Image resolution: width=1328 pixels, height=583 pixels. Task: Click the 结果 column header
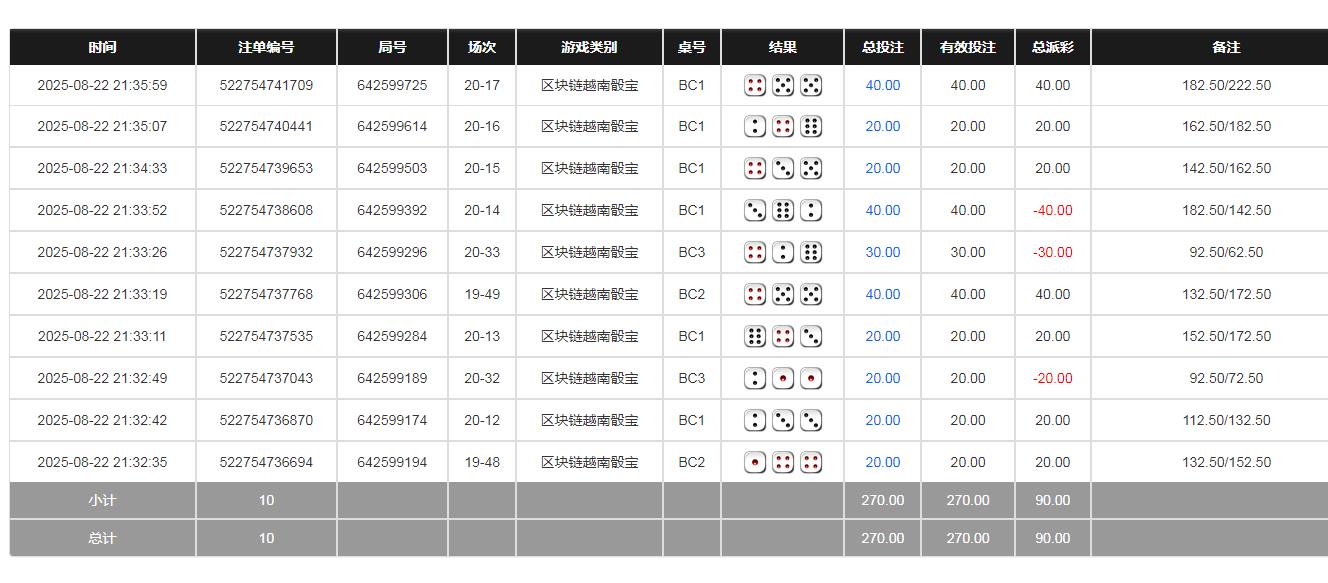pos(782,47)
